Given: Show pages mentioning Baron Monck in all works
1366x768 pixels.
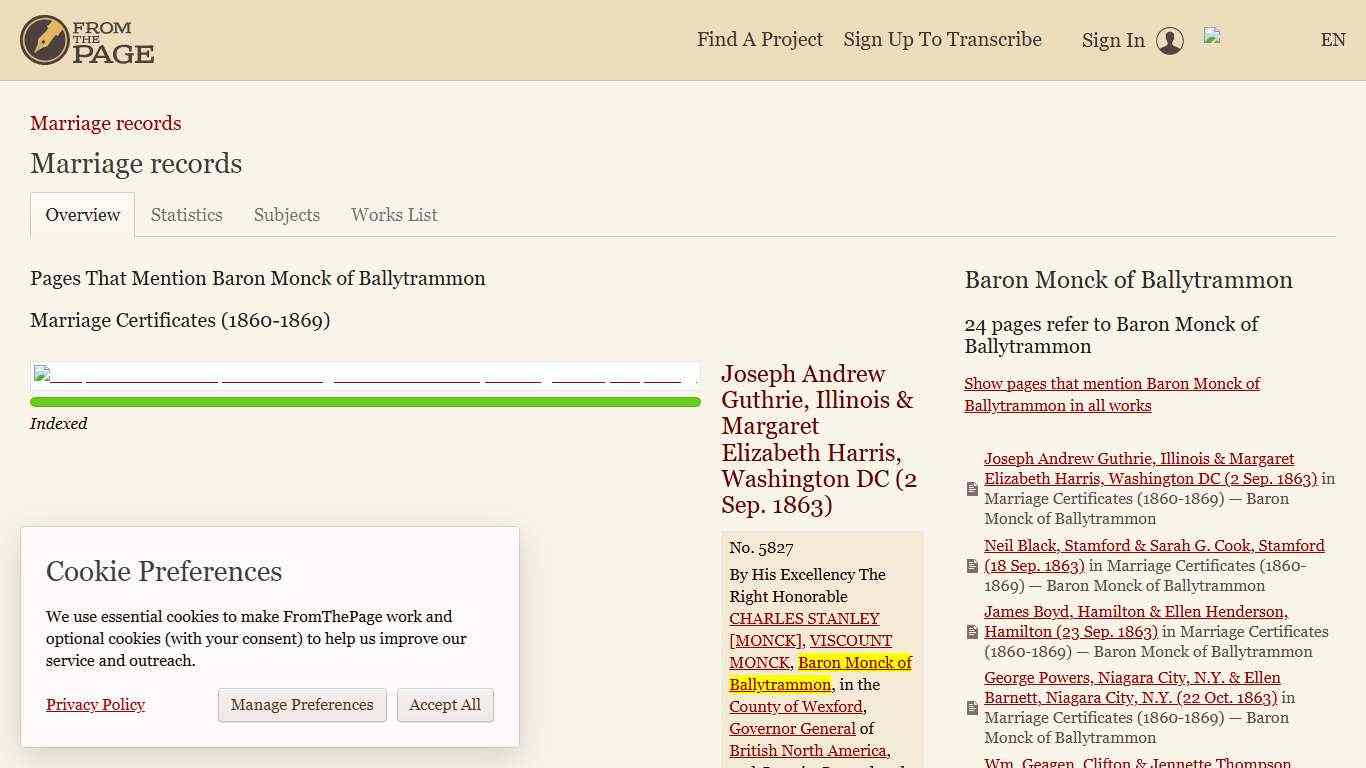Looking at the screenshot, I should [1111, 394].
